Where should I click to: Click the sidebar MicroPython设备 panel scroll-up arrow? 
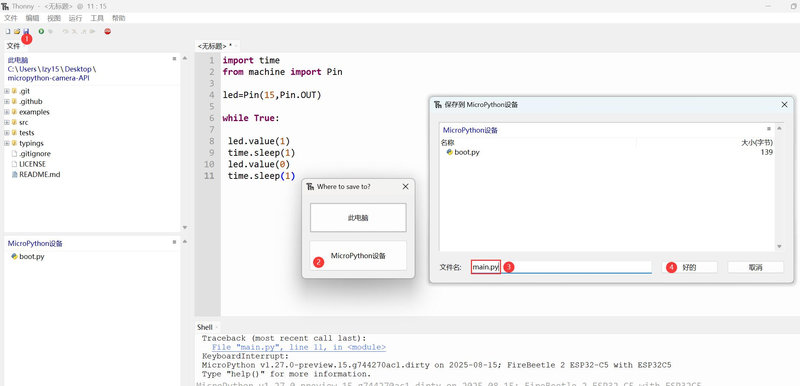pos(185,242)
